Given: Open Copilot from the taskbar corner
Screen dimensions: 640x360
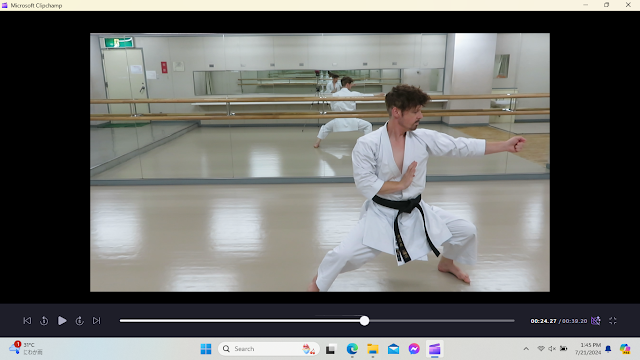Looking at the screenshot, I should (624, 349).
